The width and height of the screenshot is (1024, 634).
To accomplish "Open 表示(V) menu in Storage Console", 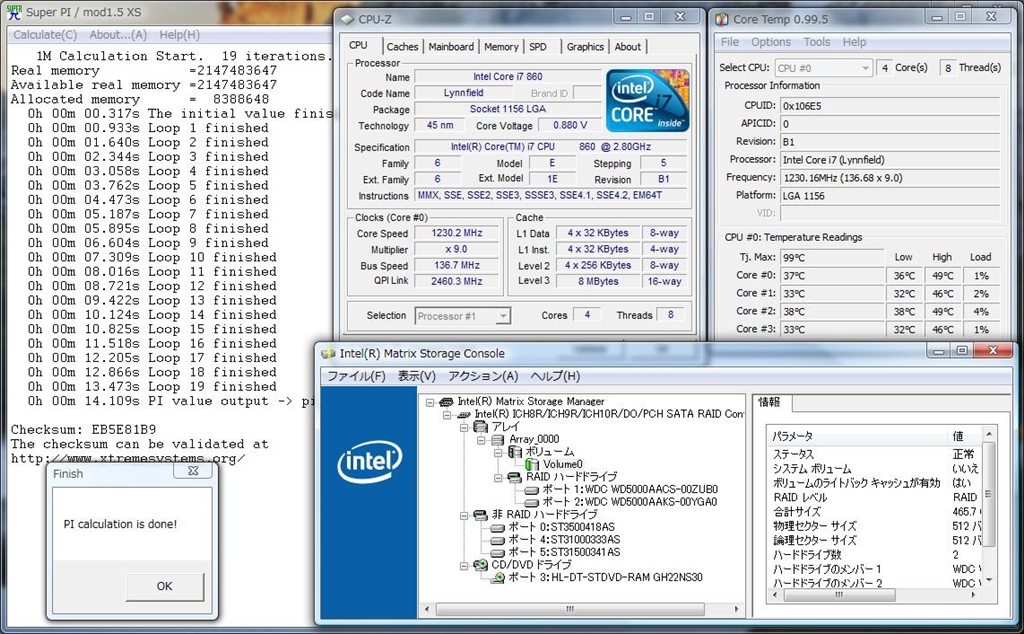I will pos(417,377).
